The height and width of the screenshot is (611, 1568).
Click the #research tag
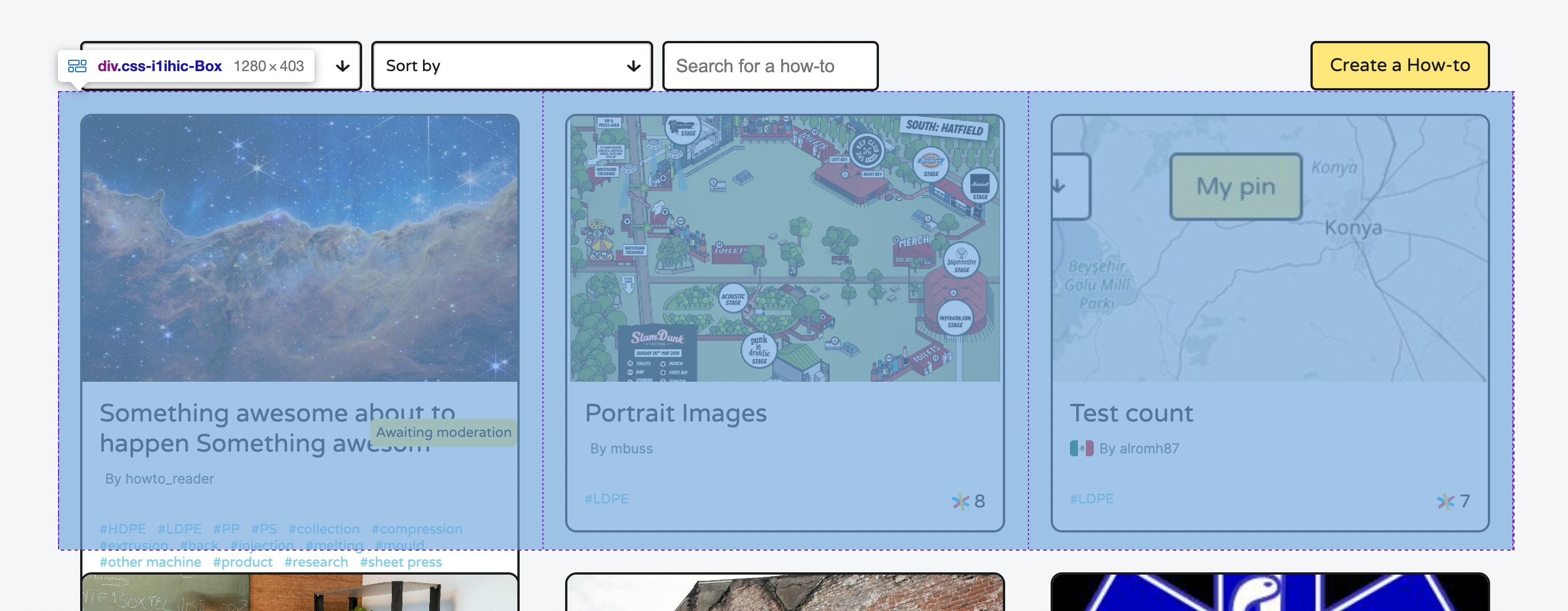316,562
